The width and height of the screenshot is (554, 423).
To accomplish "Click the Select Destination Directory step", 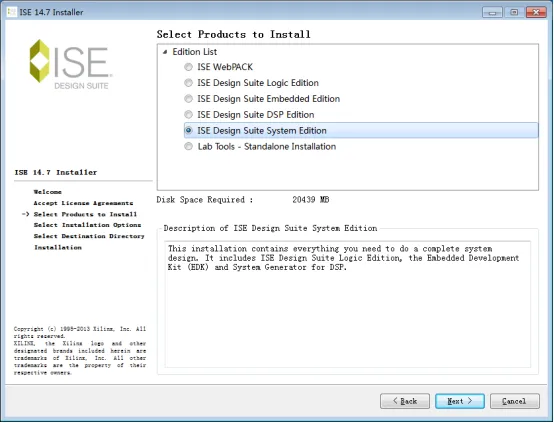I will coord(89,236).
